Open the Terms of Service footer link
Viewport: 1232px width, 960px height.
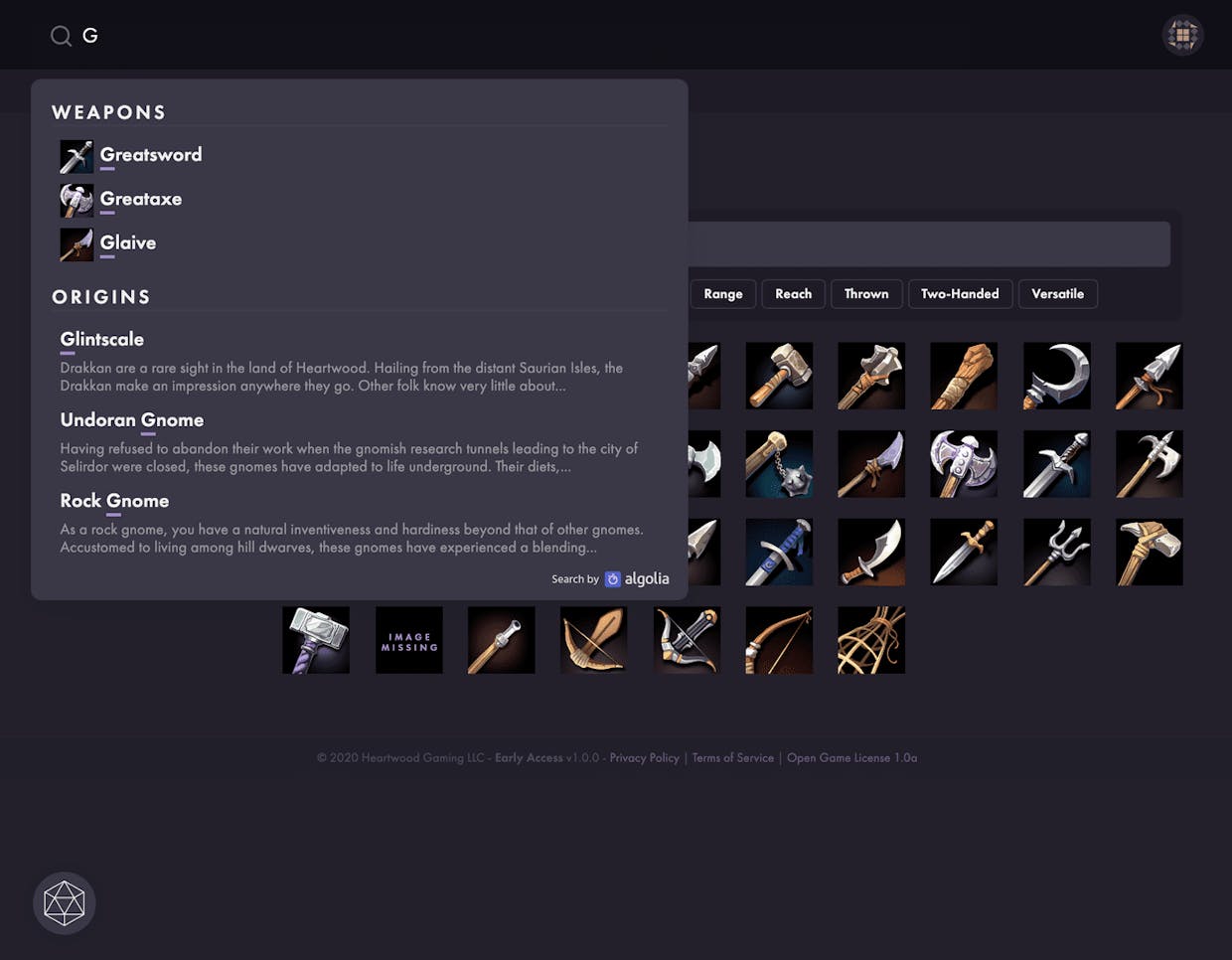(x=732, y=758)
